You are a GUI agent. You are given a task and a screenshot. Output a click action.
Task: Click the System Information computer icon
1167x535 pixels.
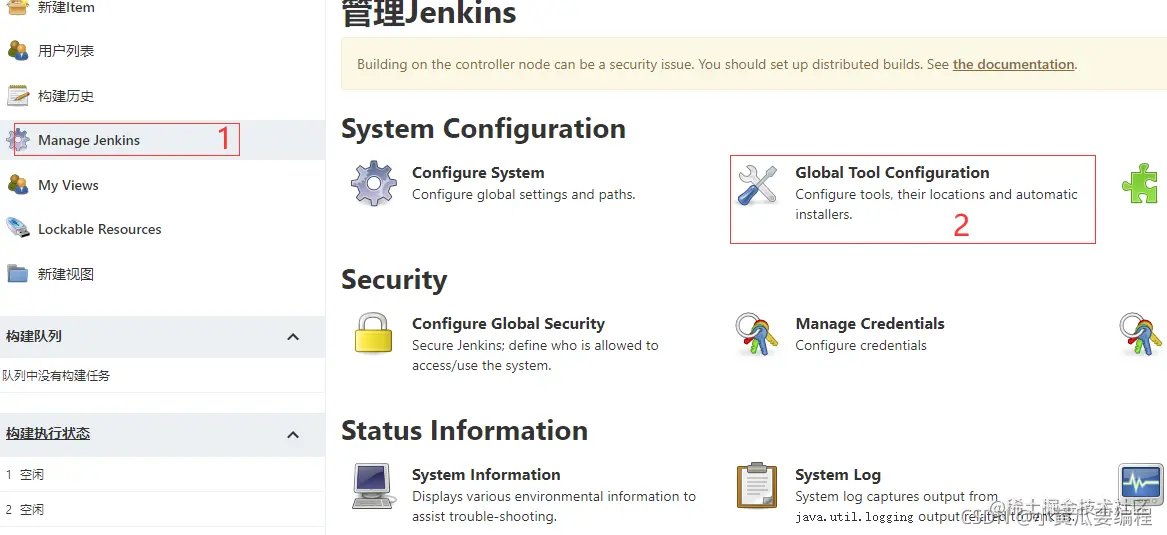pos(372,485)
